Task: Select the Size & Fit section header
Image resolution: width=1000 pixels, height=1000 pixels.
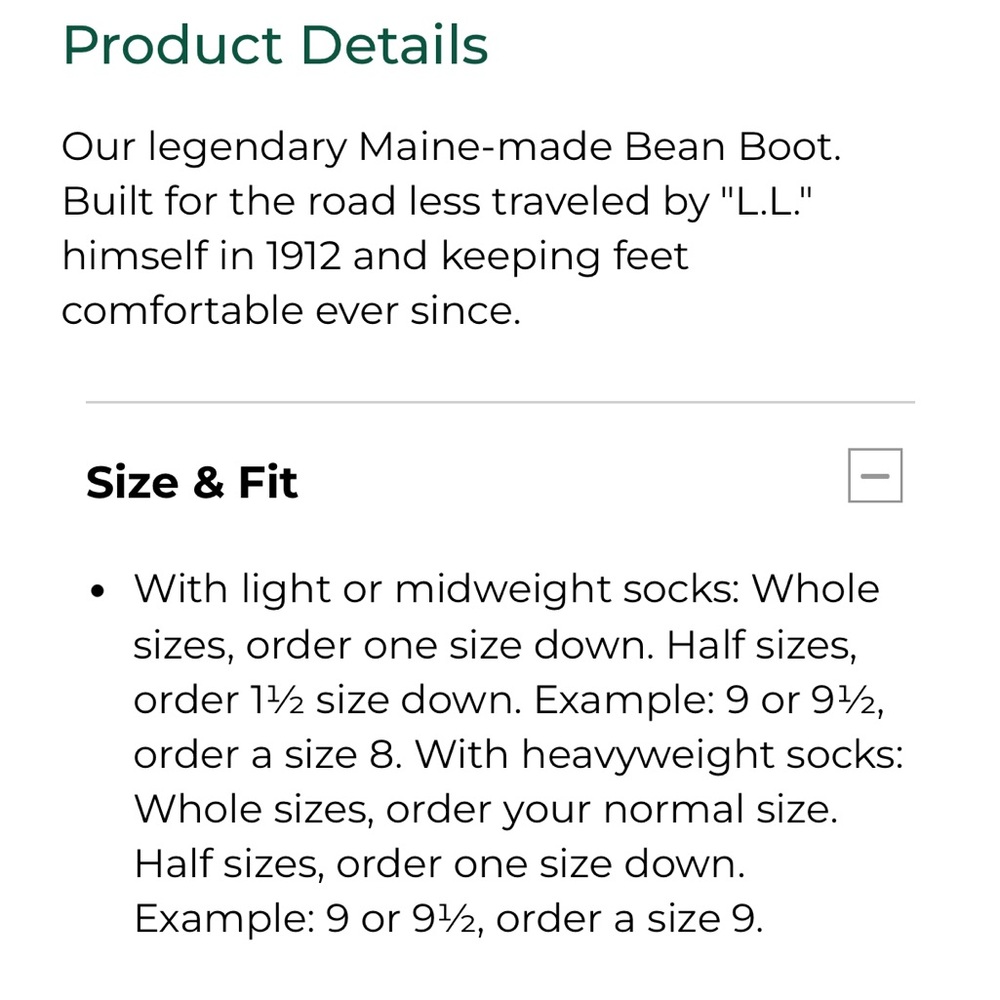Action: [x=192, y=482]
